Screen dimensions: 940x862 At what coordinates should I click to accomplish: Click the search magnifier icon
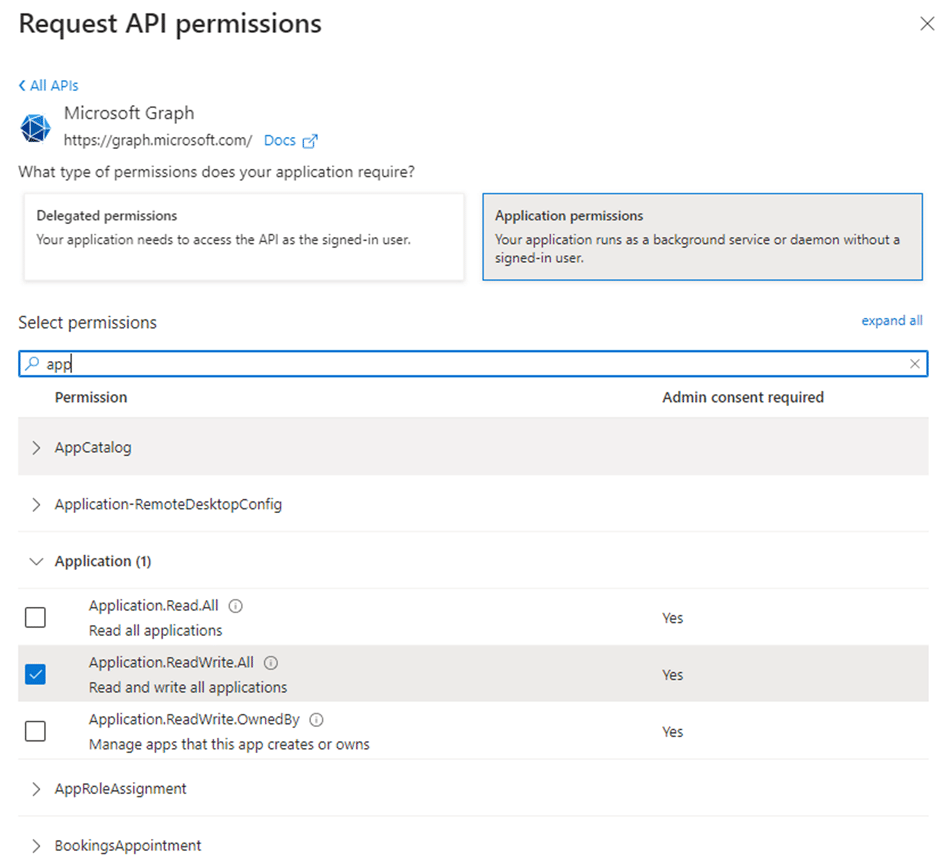(32, 363)
